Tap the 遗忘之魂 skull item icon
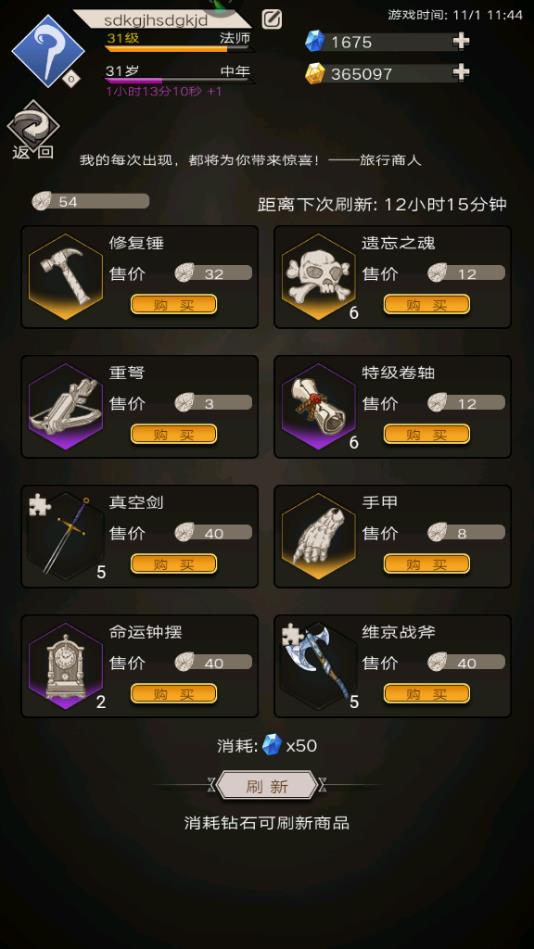Image resolution: width=534 pixels, height=949 pixels. 319,277
